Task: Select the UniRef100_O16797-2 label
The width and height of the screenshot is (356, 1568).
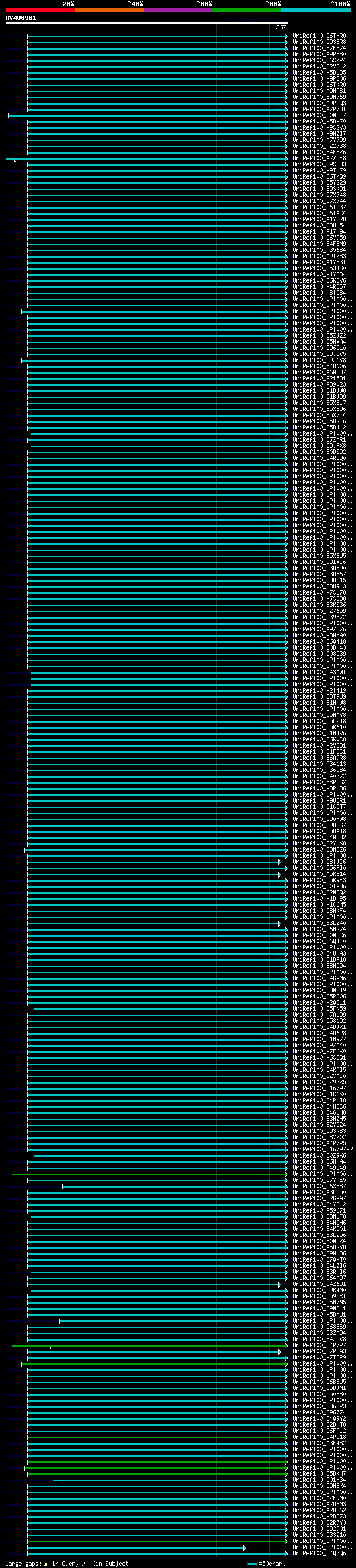Action: (323, 1150)
